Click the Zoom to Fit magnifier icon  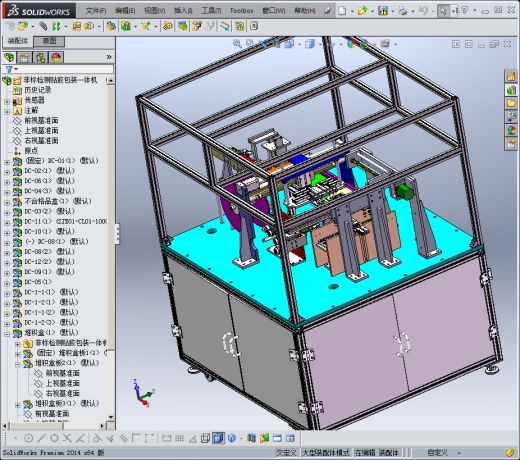pos(237,43)
